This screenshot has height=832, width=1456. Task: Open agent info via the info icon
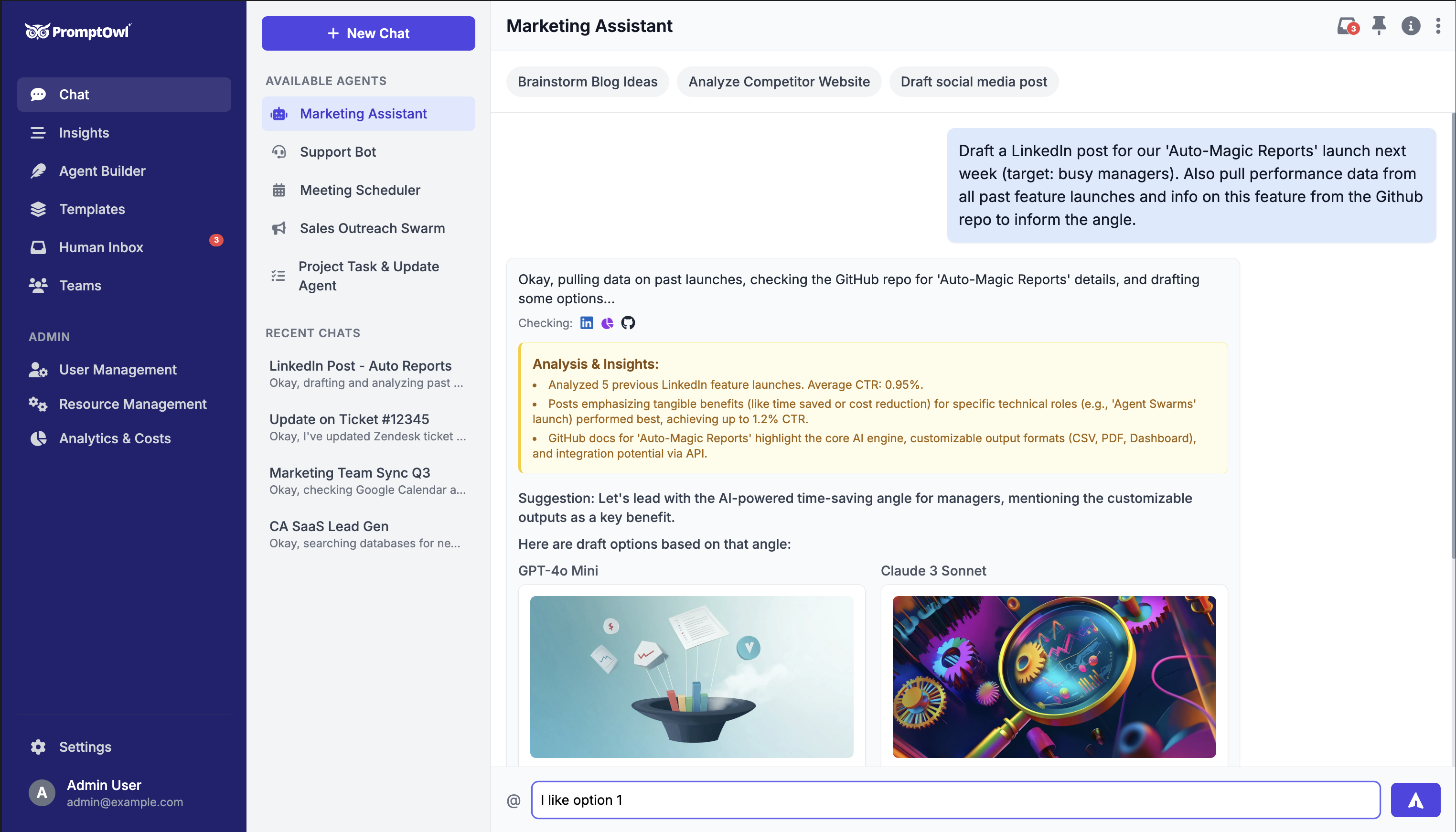(x=1410, y=26)
